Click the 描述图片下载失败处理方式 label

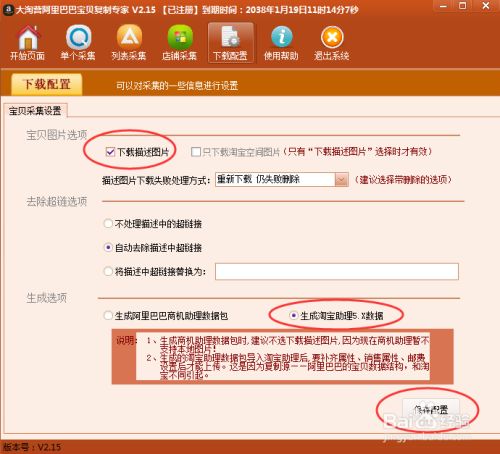click(156, 181)
